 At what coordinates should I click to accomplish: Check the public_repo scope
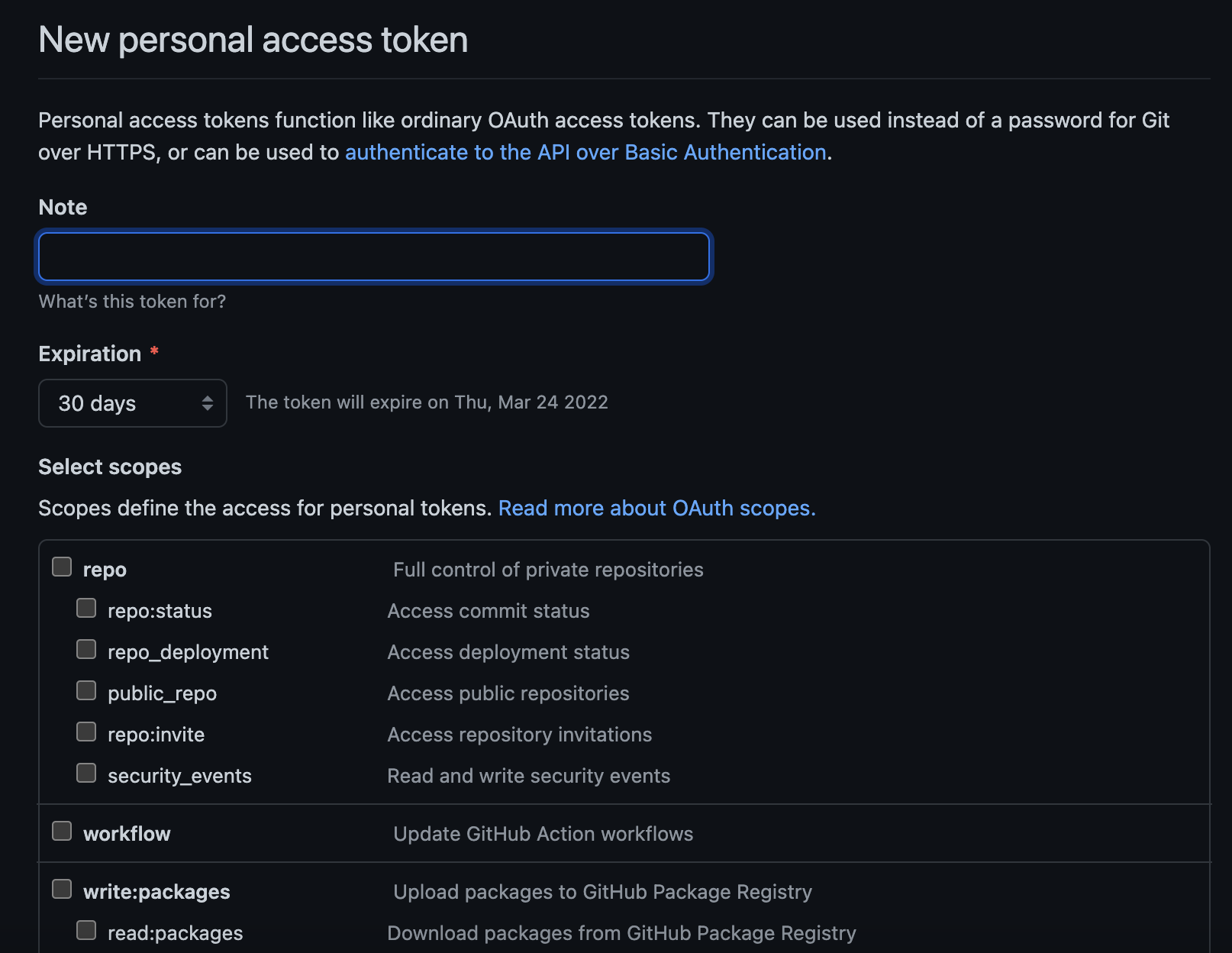point(85,690)
